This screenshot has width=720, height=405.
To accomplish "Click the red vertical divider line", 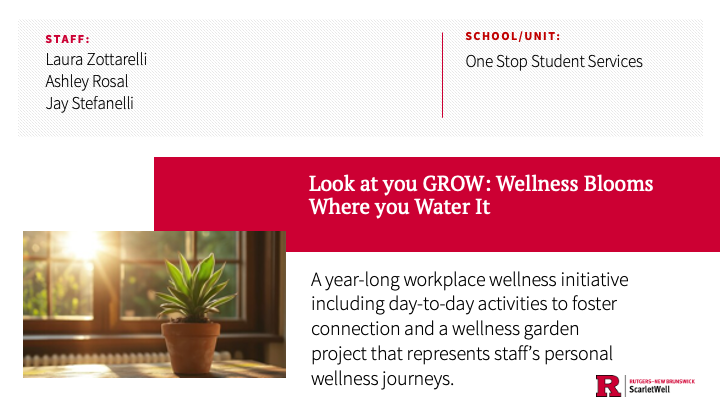I will (x=442, y=75).
